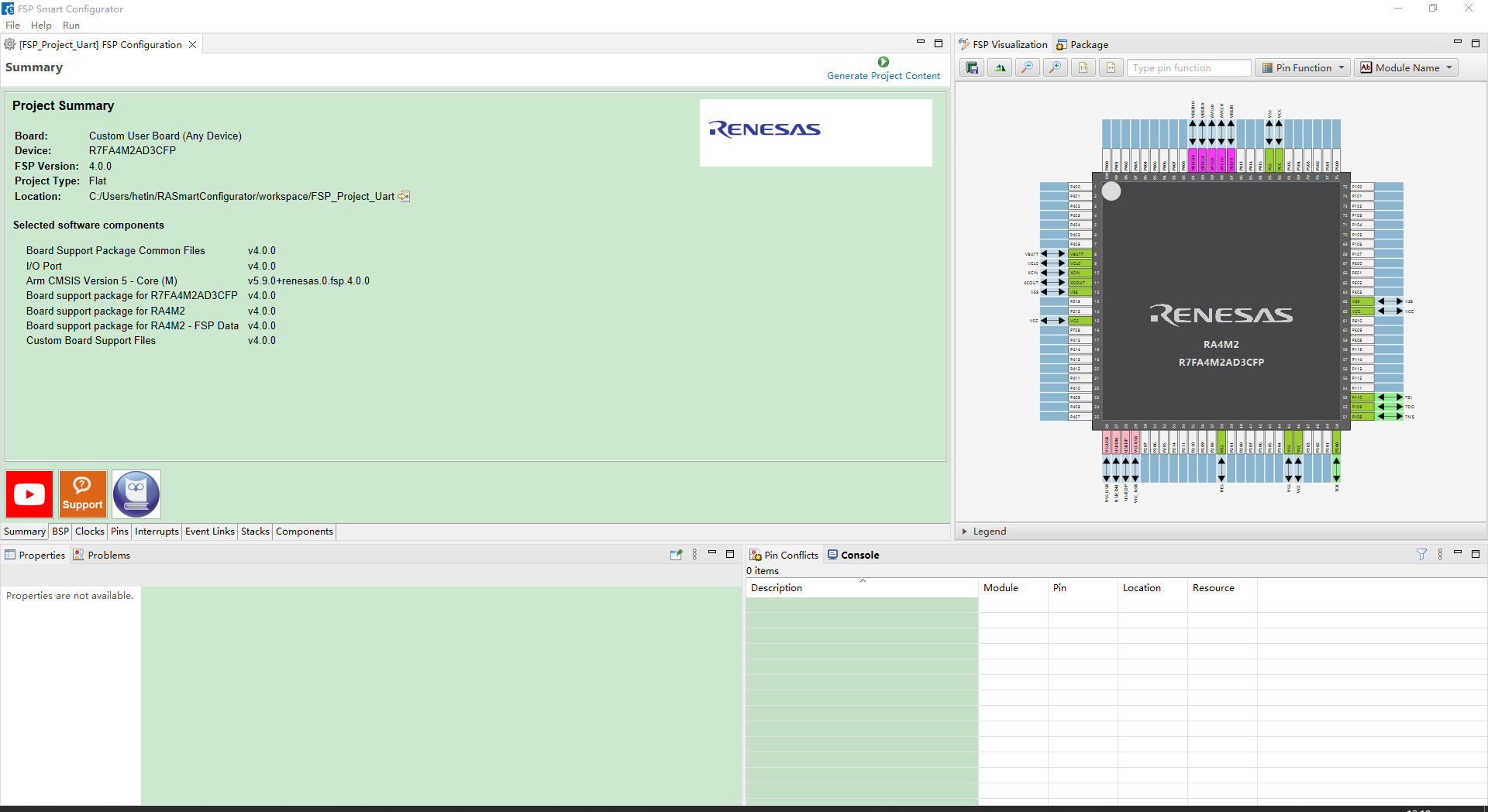Open the YouTube video link icon

point(29,494)
